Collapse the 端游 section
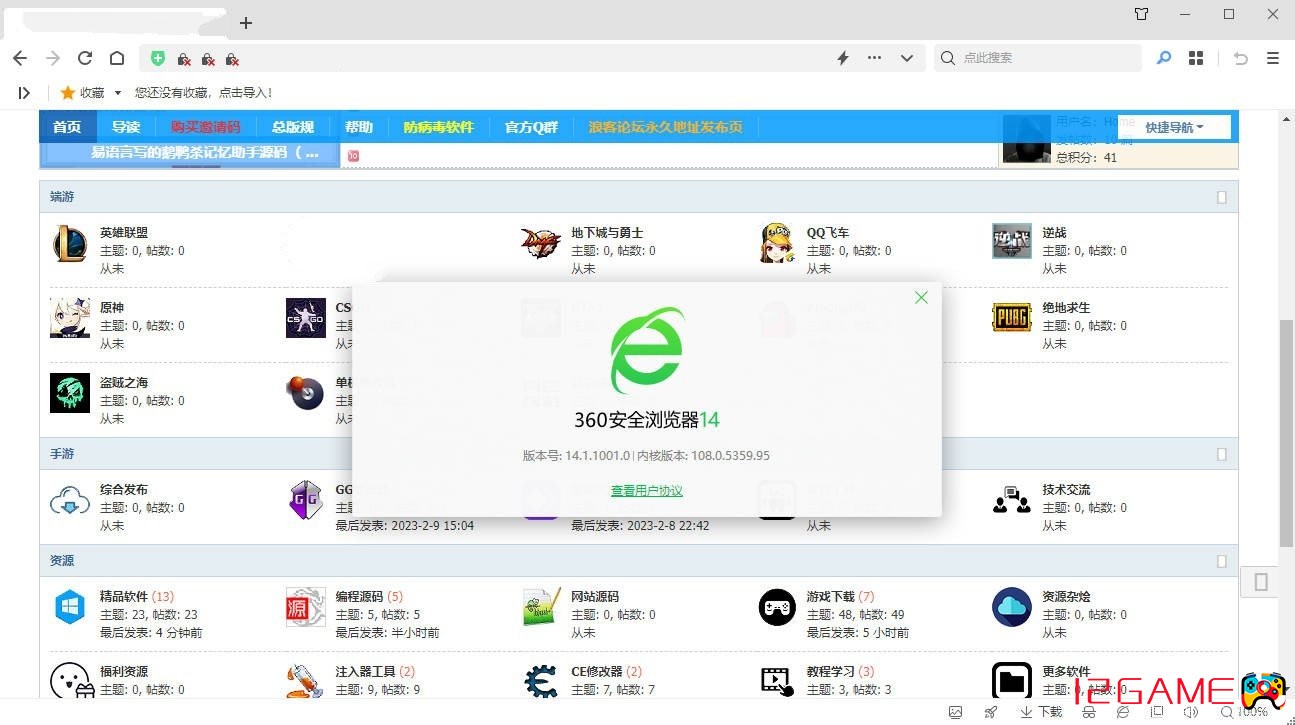 (1221, 198)
